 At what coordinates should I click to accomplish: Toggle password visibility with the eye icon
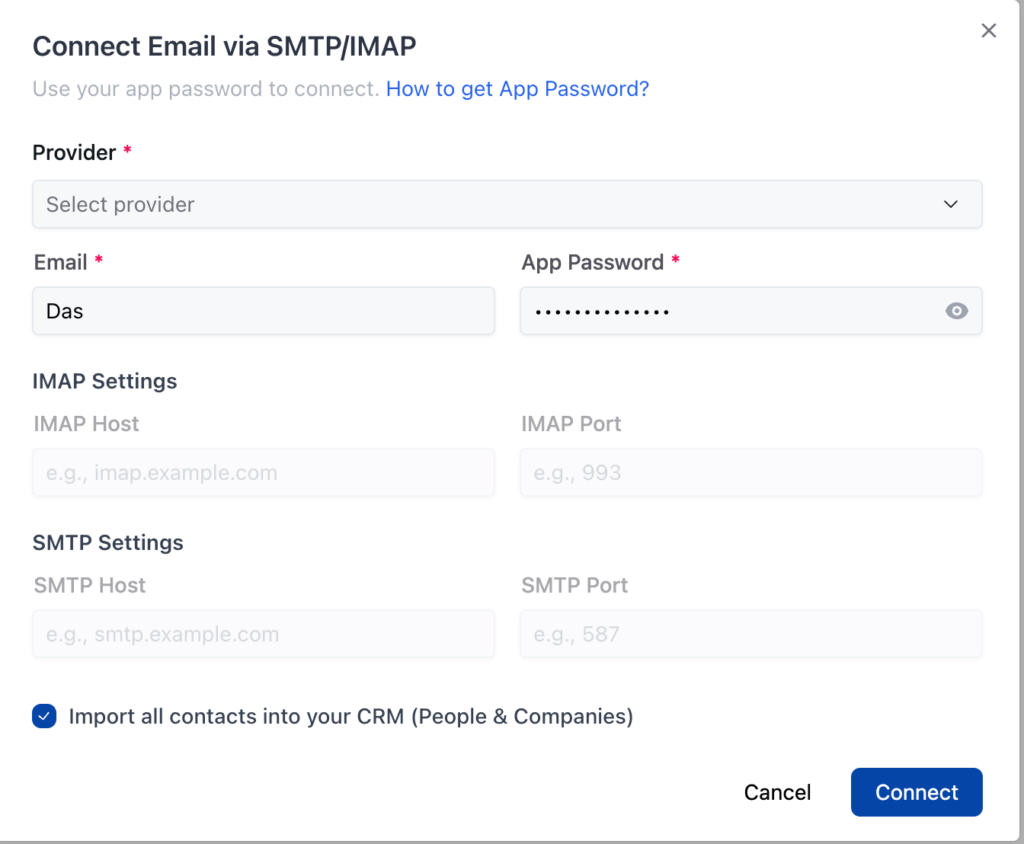pyautogui.click(x=957, y=311)
